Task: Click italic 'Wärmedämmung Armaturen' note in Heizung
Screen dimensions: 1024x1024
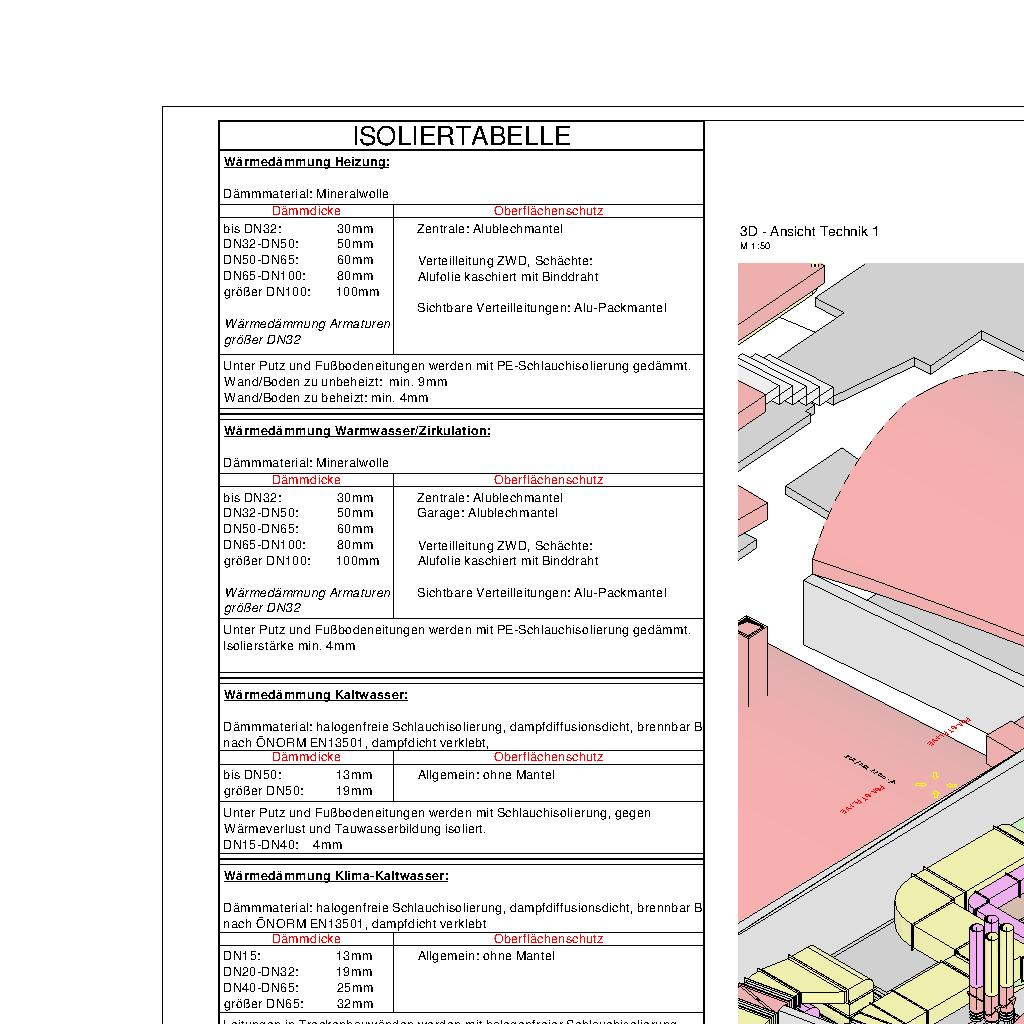Action: tap(307, 324)
